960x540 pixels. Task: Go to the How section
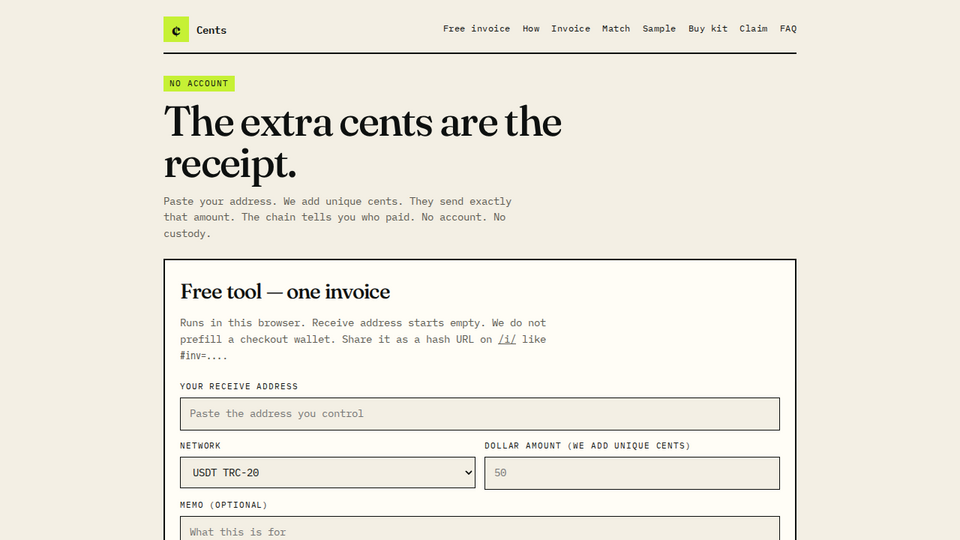(x=531, y=29)
